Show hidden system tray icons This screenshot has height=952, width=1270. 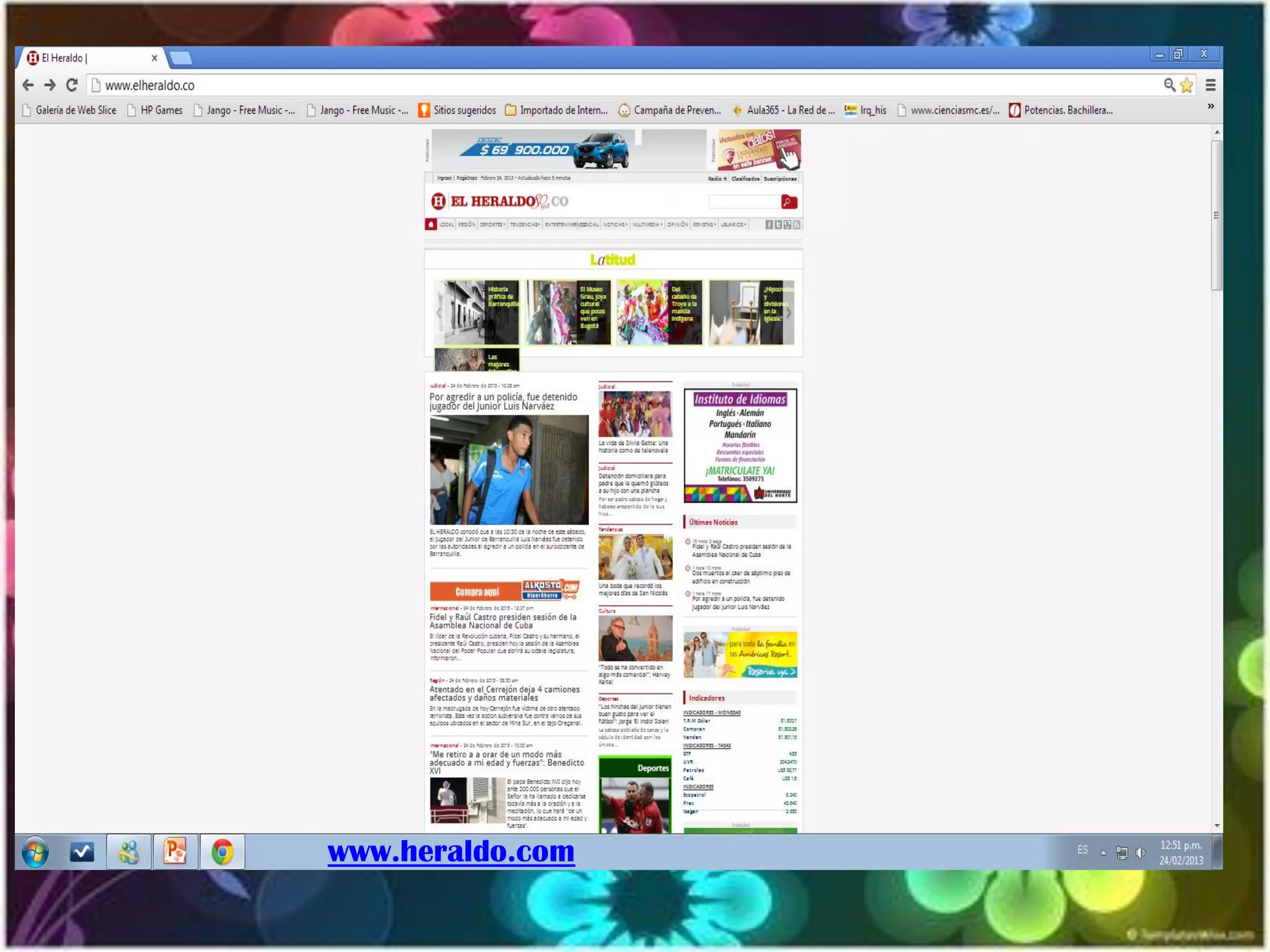[1103, 853]
